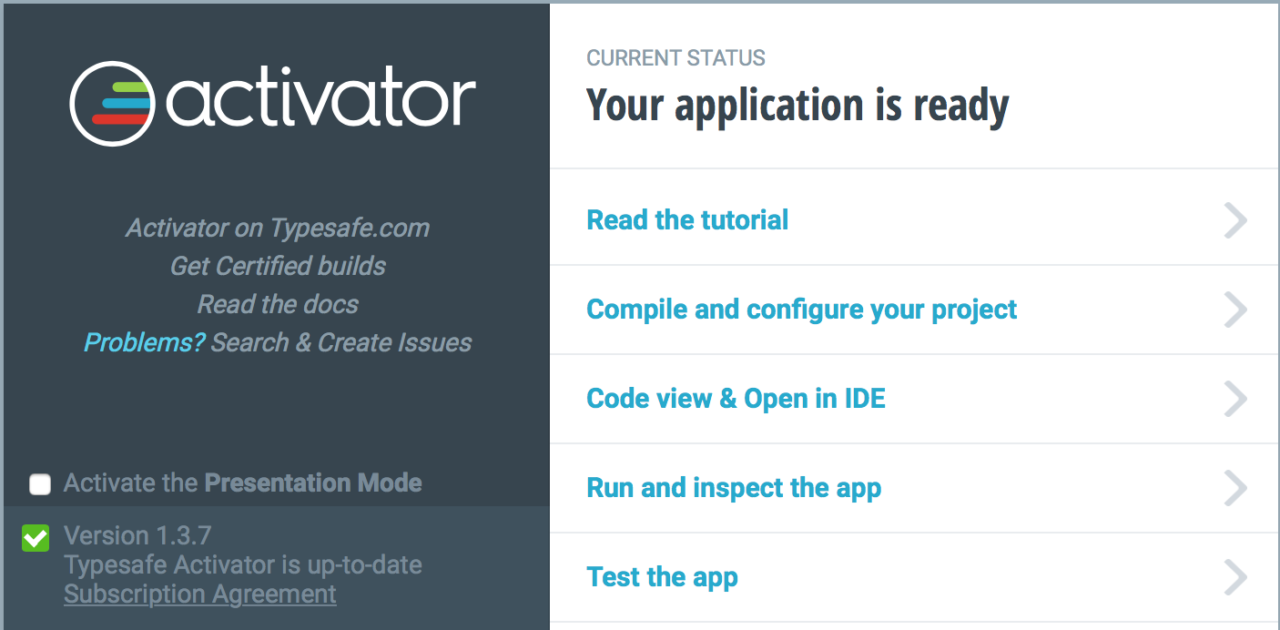
Task: Click the green Version 1.3.7 checkmark
Action: 36,538
